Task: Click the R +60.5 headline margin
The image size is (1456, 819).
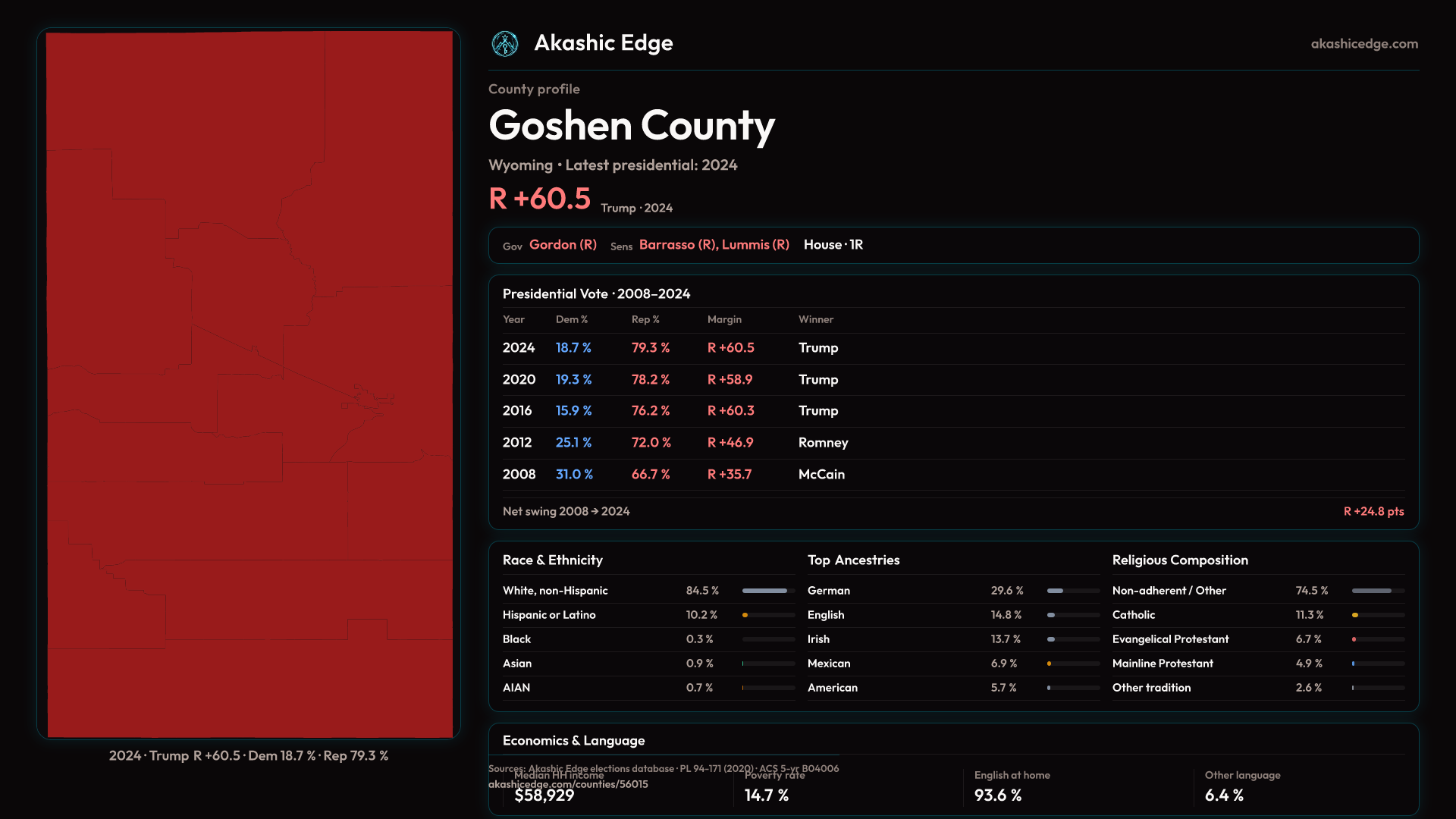Action: point(539,199)
